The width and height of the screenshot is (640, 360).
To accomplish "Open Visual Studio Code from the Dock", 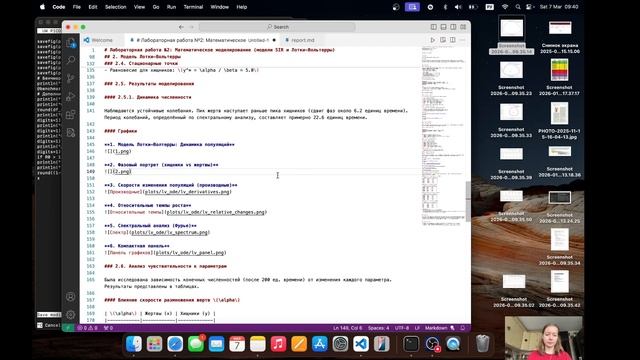I will click(361, 344).
